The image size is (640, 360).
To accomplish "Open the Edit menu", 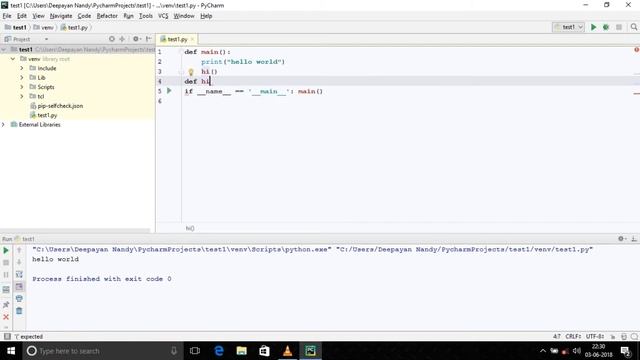I will 22,16.
